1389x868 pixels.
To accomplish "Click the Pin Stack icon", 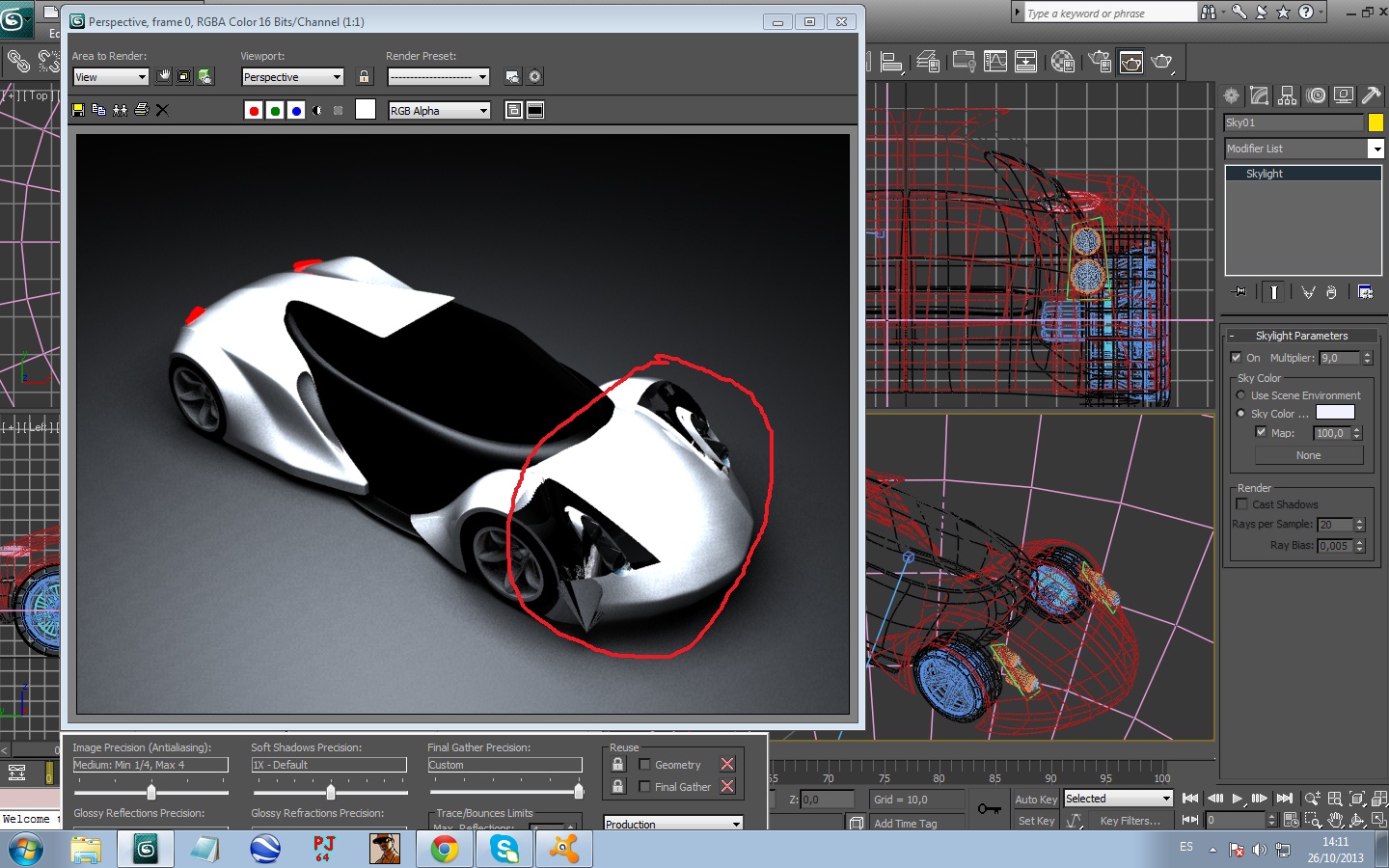I will (1239, 292).
